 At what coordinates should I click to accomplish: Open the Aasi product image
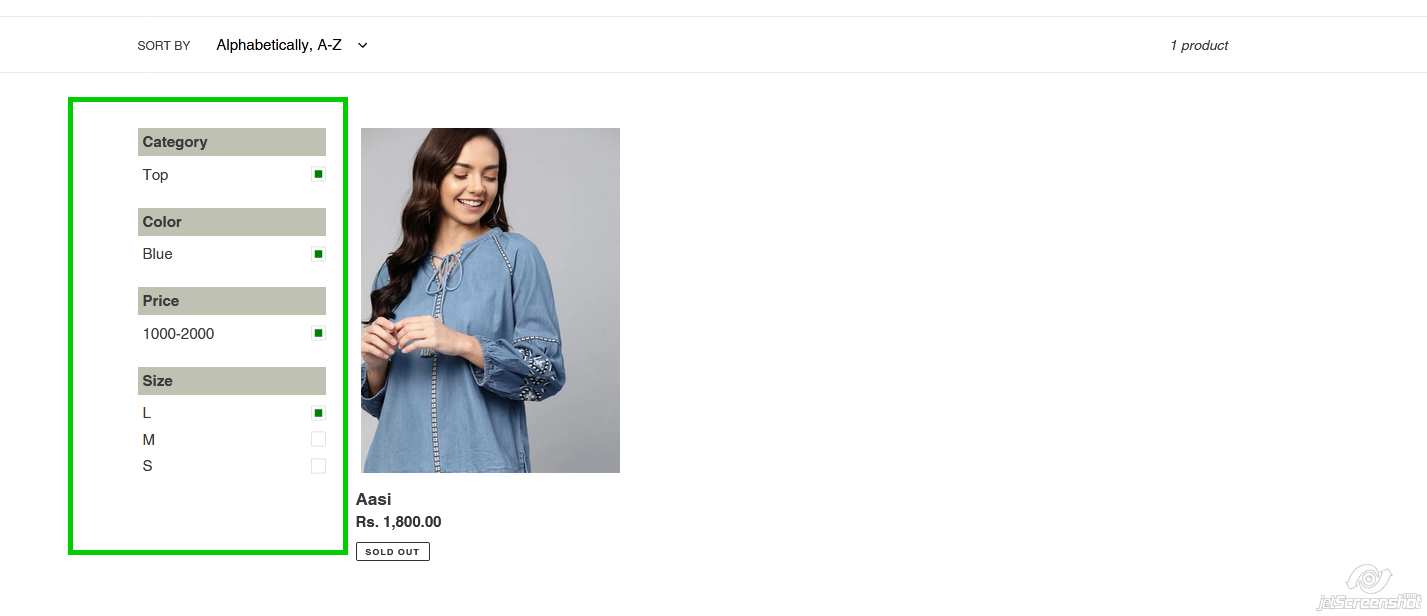[490, 300]
